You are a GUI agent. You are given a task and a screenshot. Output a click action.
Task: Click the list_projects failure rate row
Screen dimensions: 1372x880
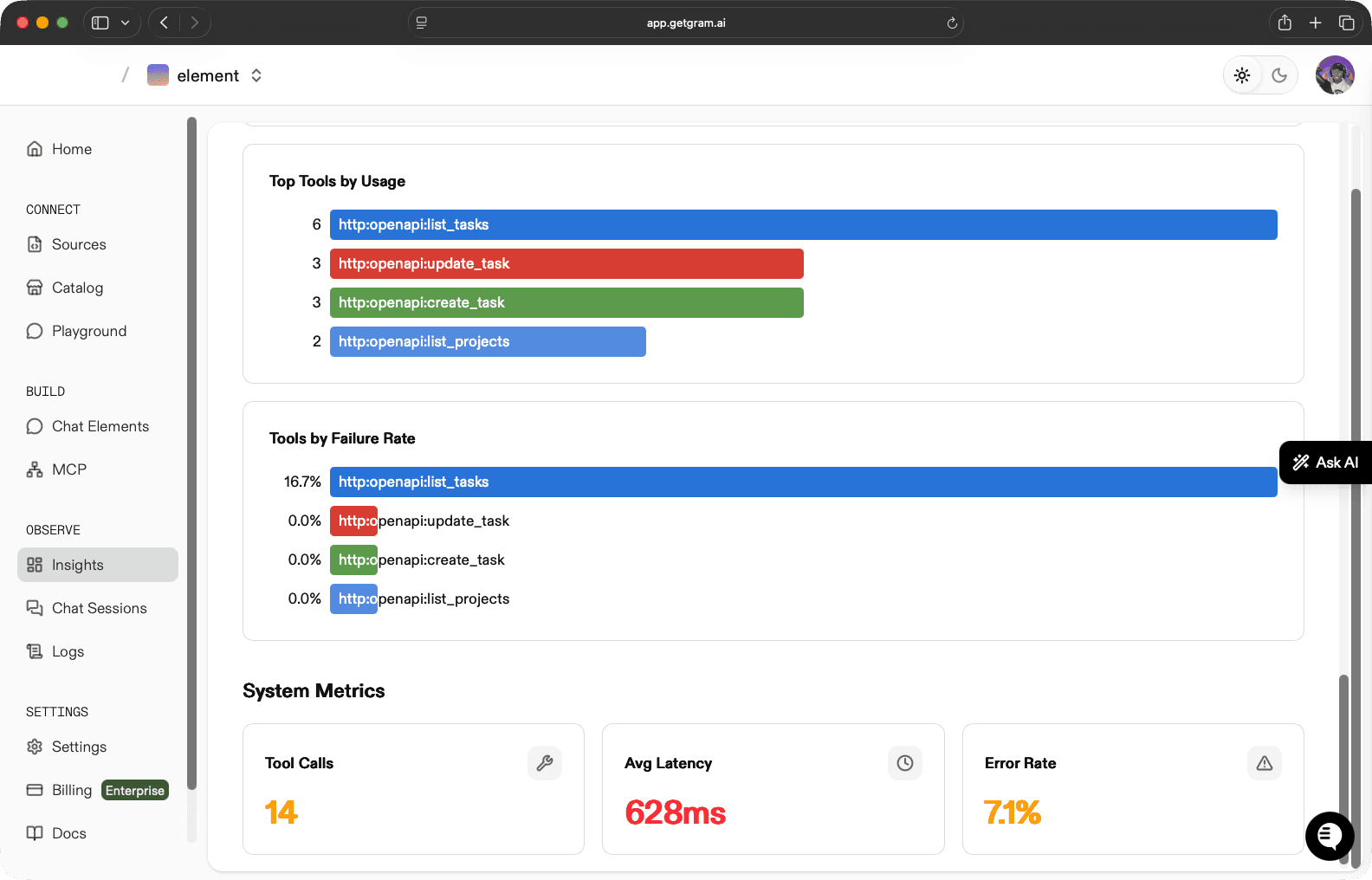click(x=773, y=599)
